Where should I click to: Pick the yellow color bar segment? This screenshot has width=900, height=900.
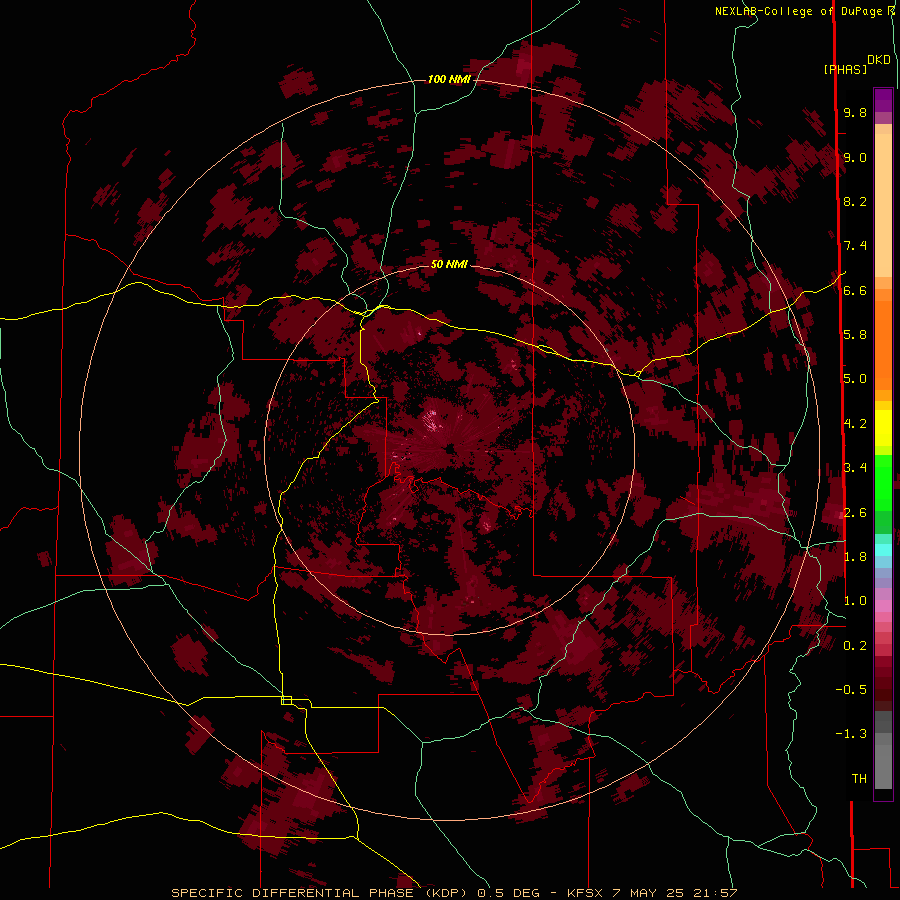(x=883, y=428)
